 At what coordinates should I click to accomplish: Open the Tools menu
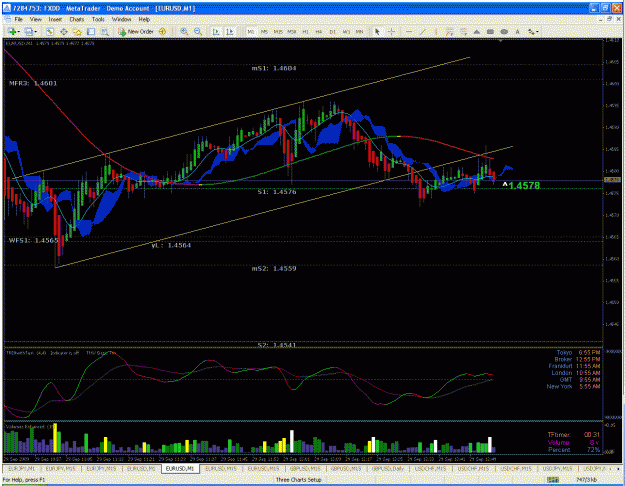98,19
